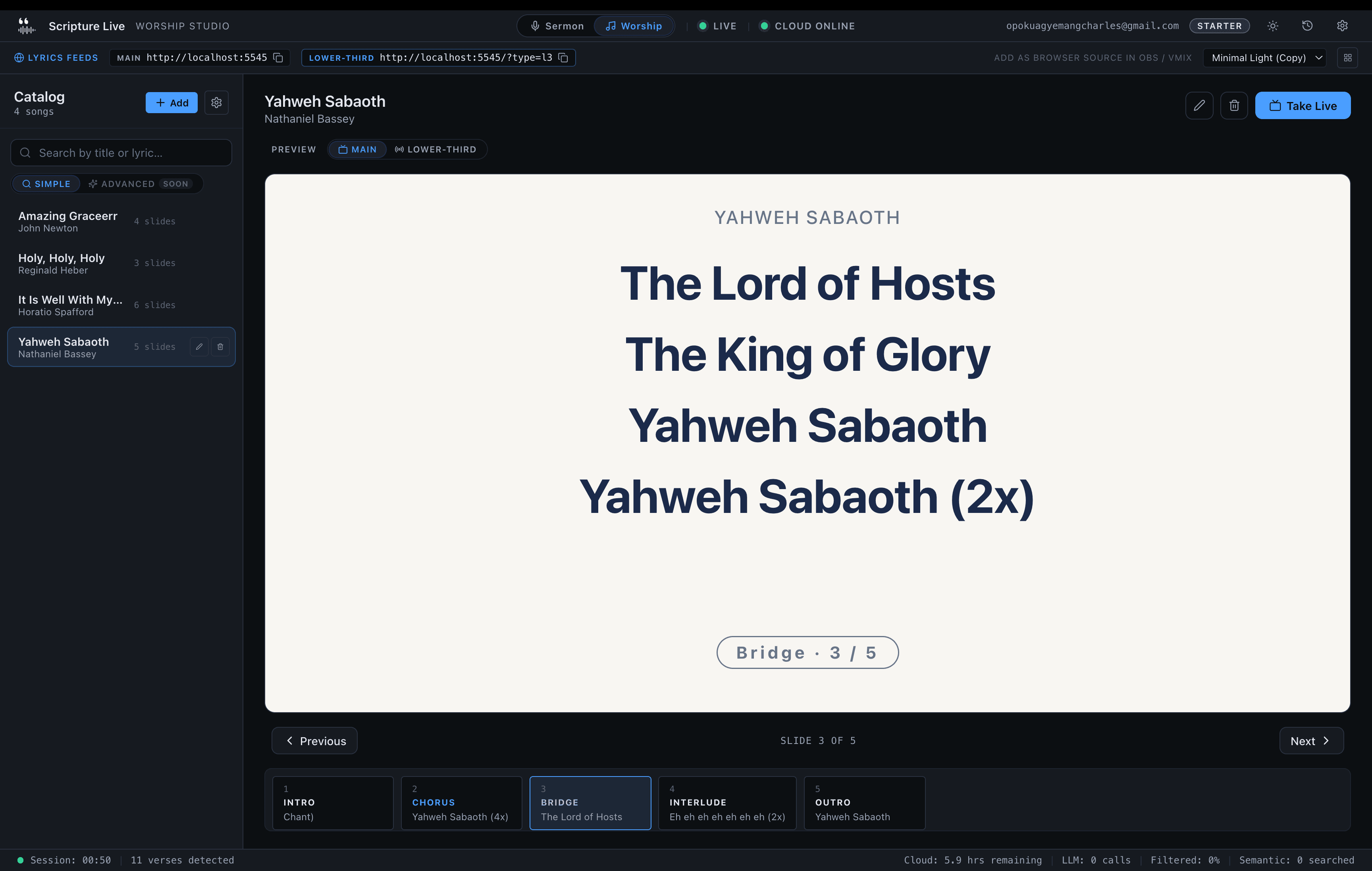Click the account email opokuagyemangcharles@gmail.com

1092,26
